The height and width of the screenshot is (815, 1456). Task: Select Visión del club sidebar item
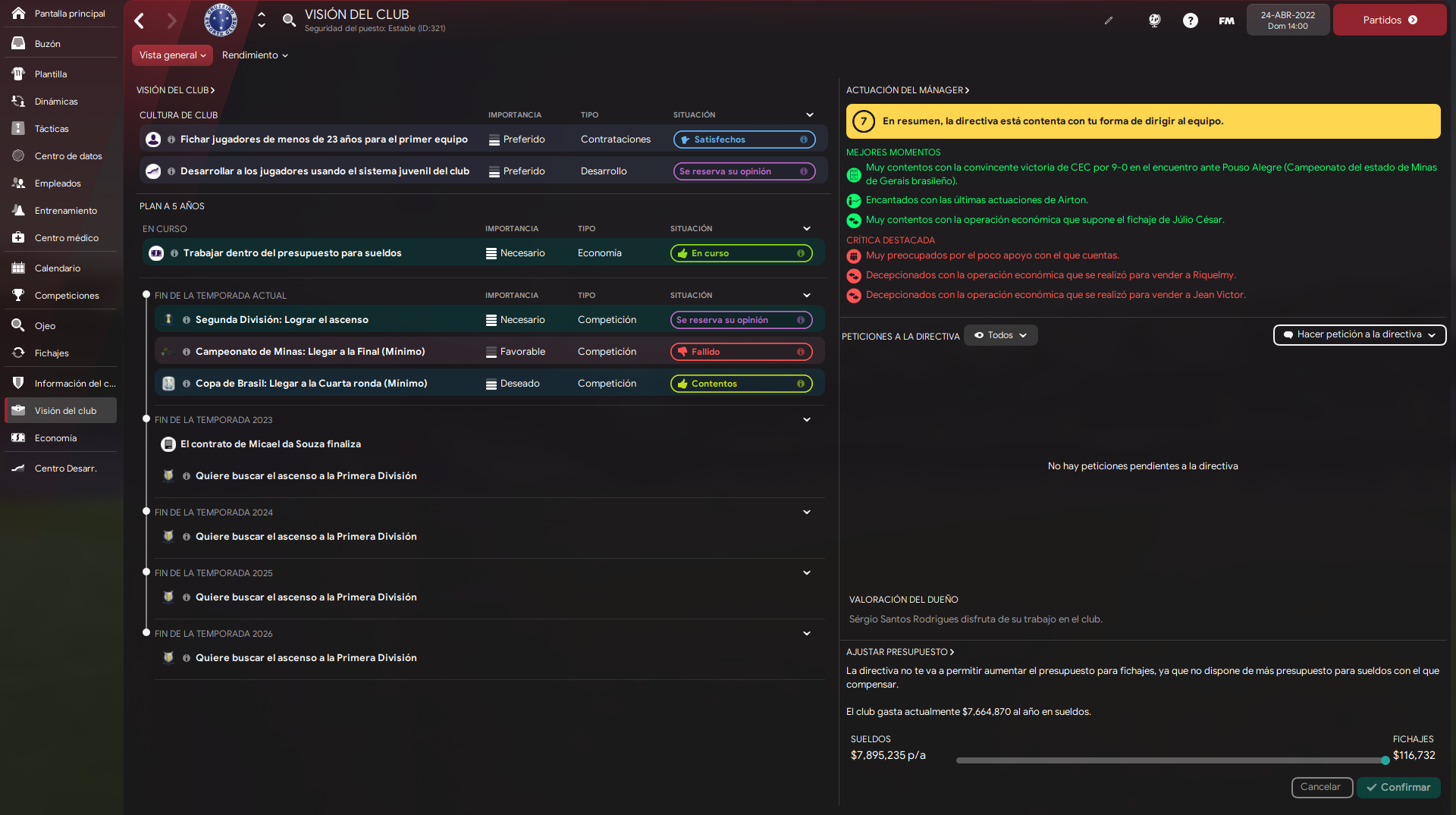tap(61, 410)
